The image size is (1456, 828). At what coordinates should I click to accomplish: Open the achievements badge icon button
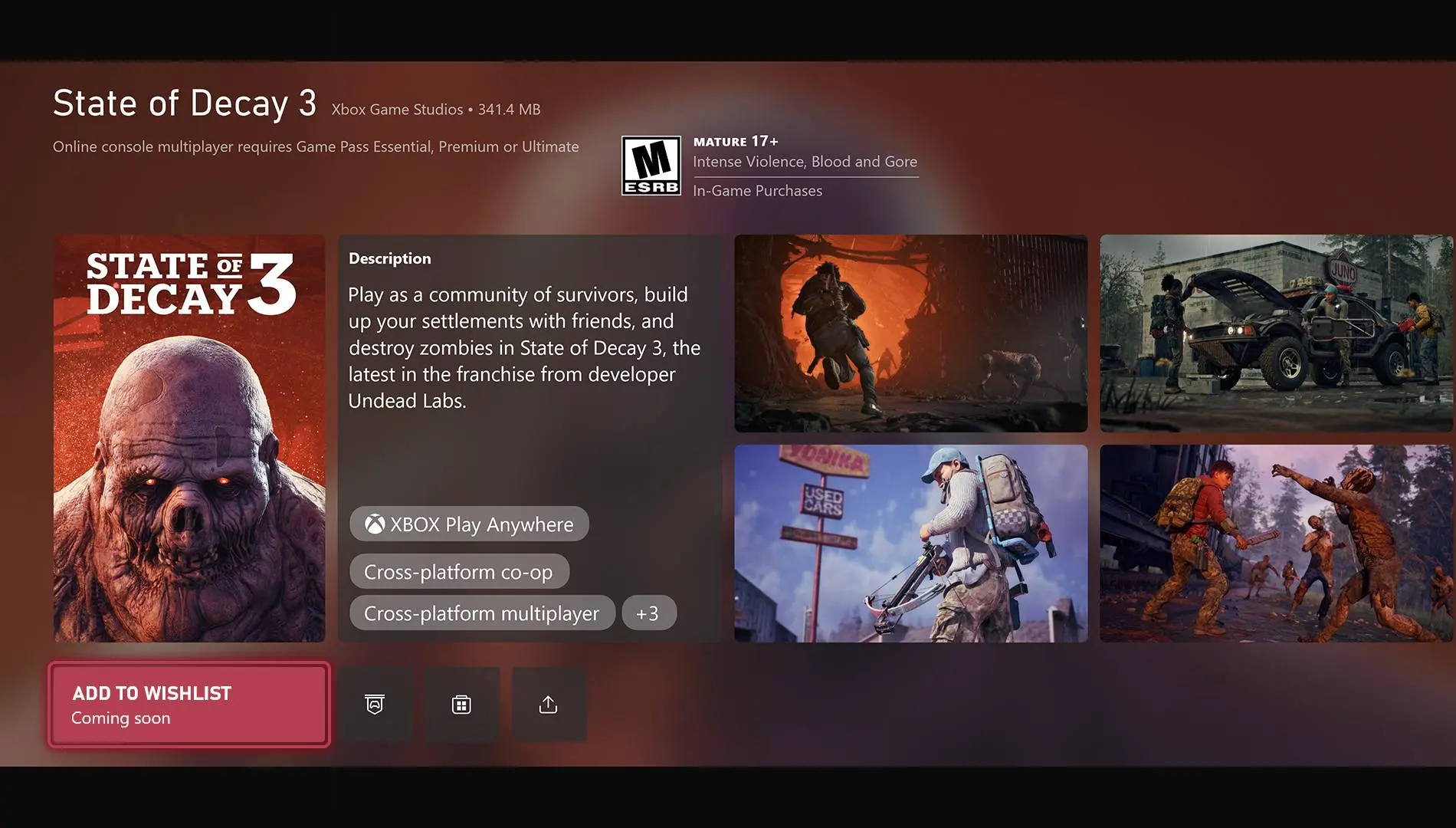tap(375, 705)
